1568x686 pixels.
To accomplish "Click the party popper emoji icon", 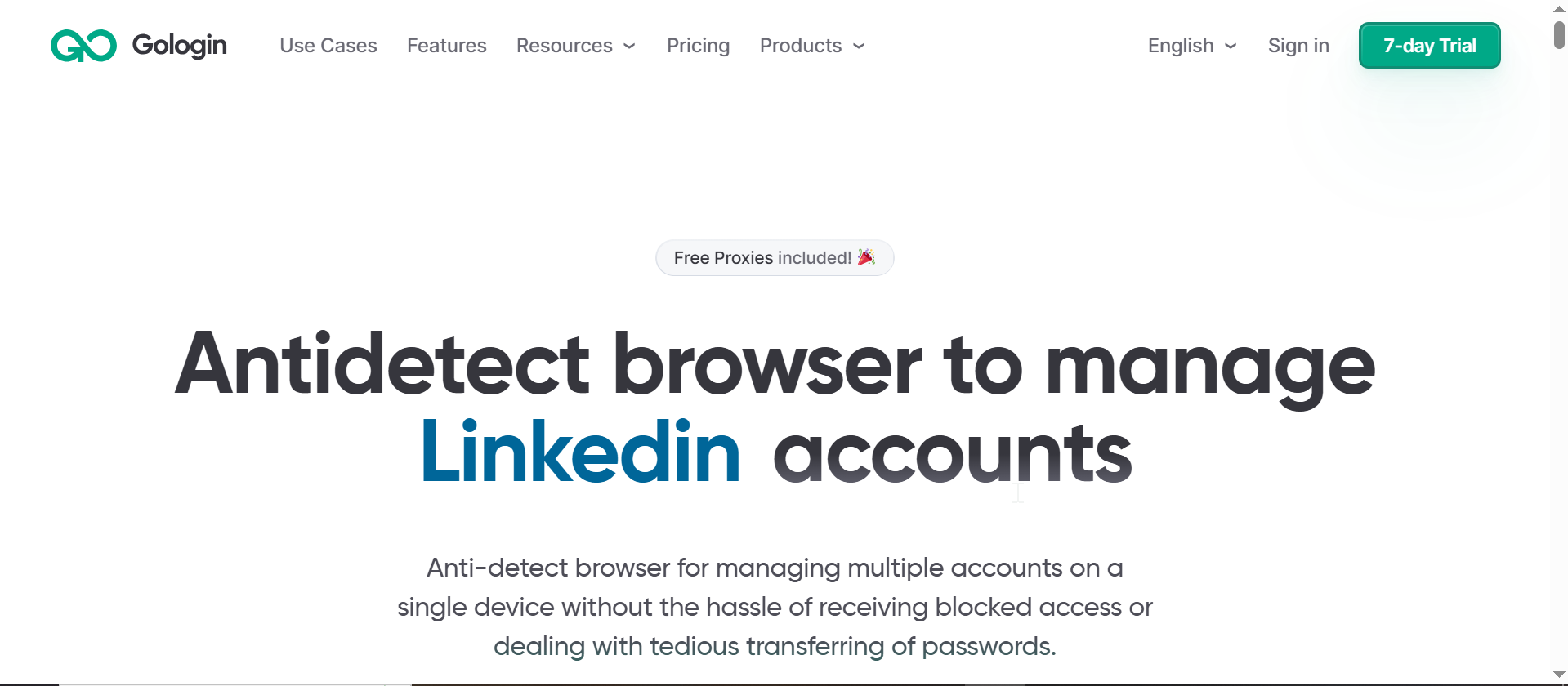I will coord(866,257).
